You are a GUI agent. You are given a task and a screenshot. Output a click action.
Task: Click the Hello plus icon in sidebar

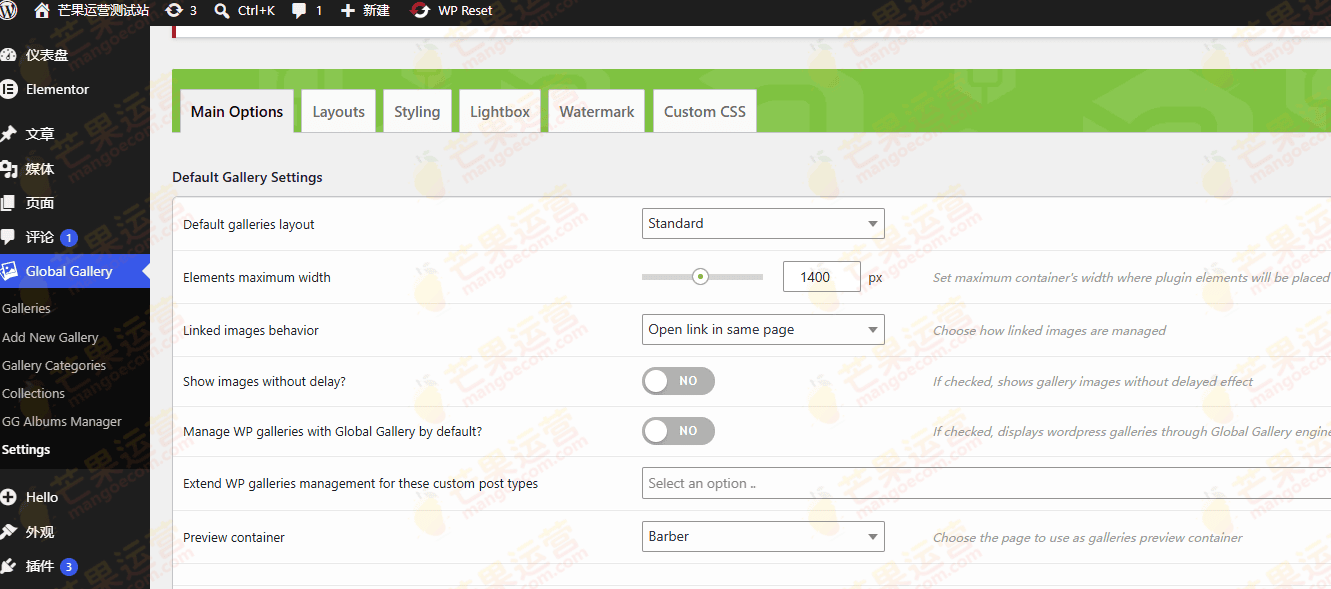point(9,497)
